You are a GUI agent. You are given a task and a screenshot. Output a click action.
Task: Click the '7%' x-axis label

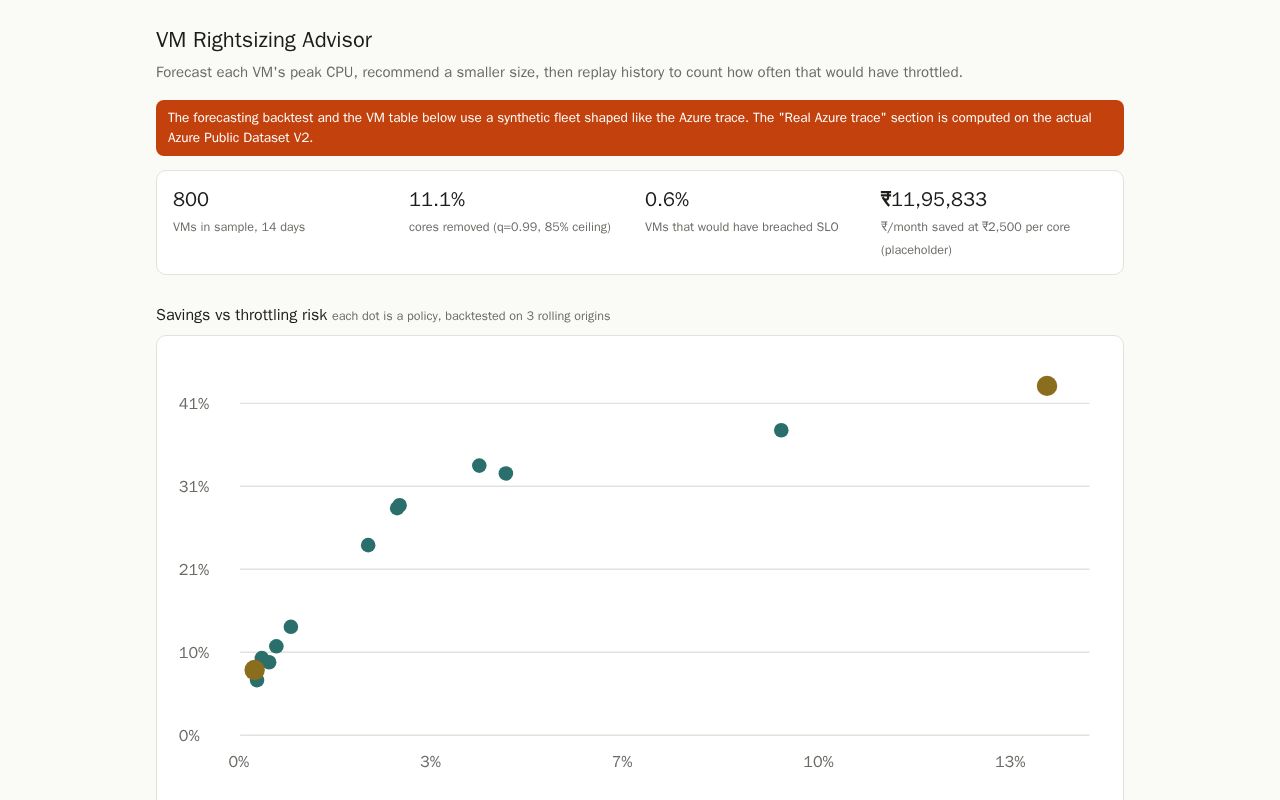pos(622,762)
